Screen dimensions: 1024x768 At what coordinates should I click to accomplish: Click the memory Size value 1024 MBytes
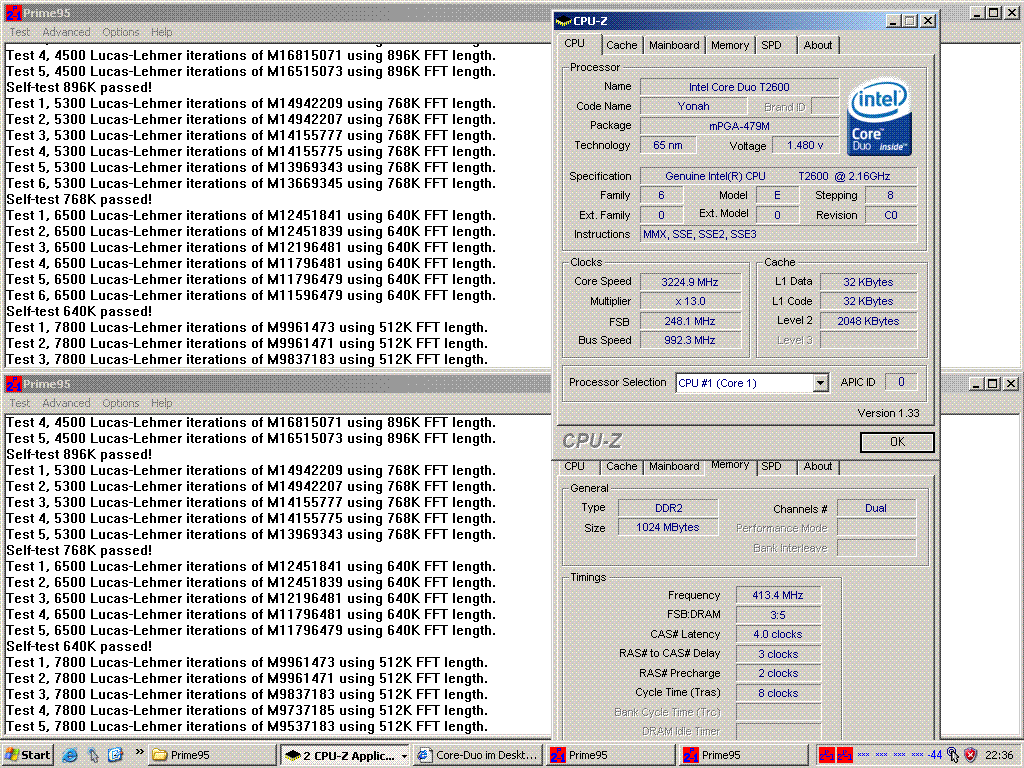click(668, 527)
